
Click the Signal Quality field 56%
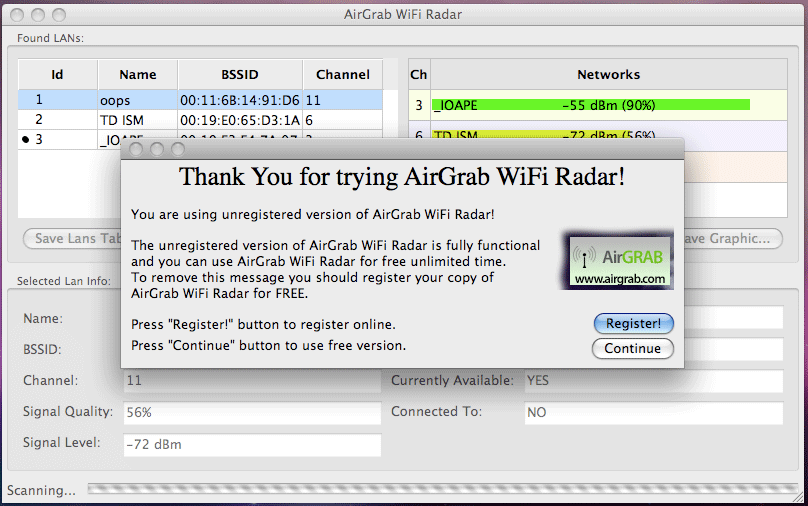click(252, 413)
